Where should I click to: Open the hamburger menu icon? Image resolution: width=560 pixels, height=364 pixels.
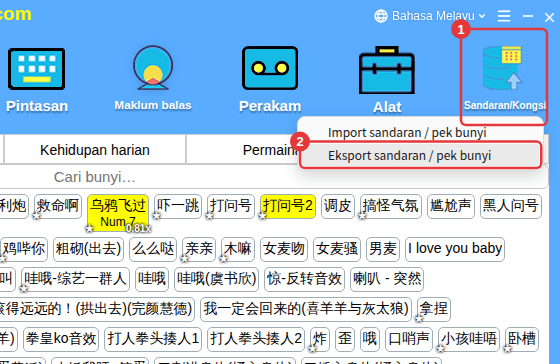pos(504,16)
